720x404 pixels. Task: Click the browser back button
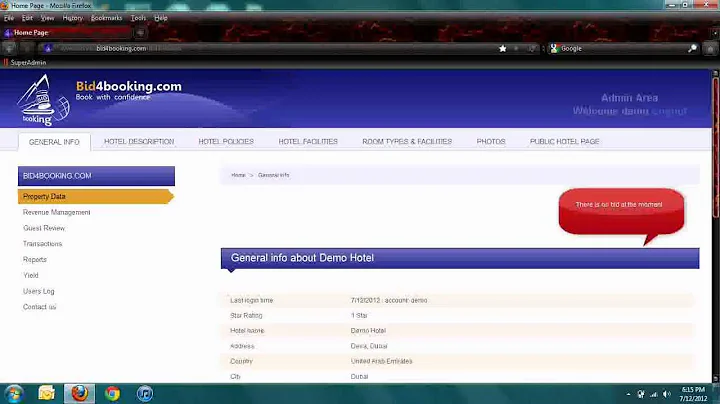pyautogui.click(x=9, y=48)
